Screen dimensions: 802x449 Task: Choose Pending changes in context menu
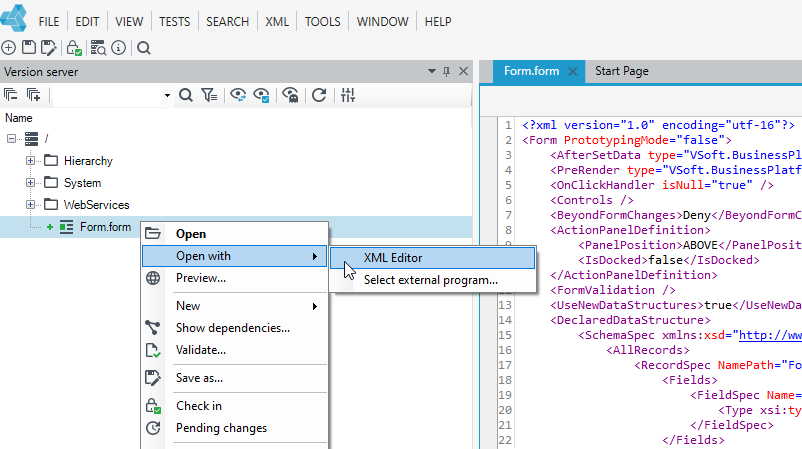(x=235, y=428)
